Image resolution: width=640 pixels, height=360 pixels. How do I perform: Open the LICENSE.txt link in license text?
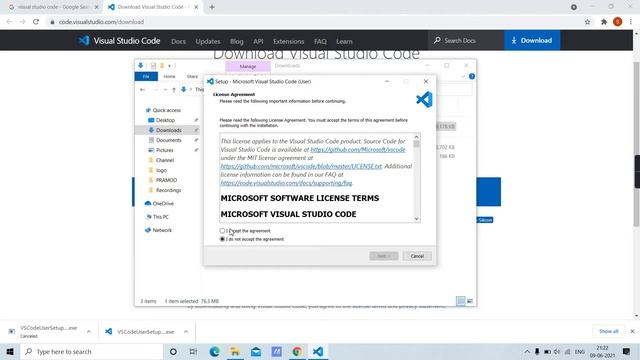pos(301,167)
